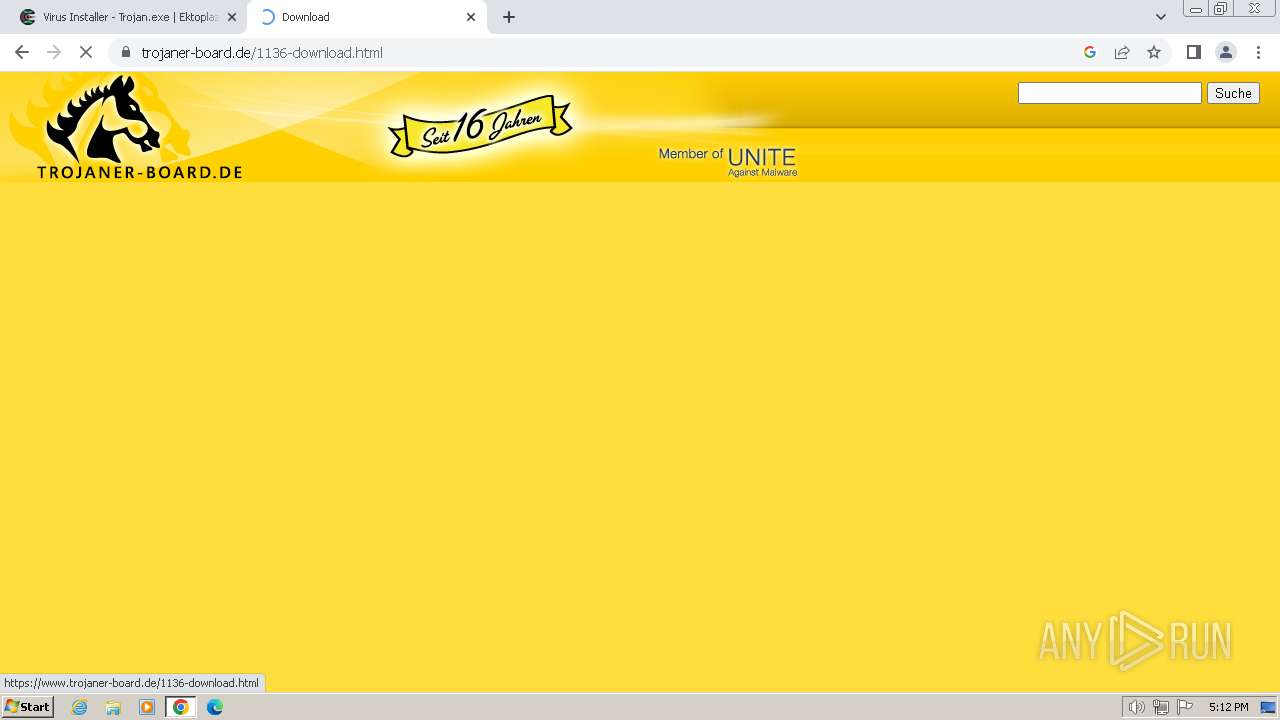Image resolution: width=1280 pixels, height=720 pixels.
Task: Open the volume speaker tray icon
Action: (1136, 707)
